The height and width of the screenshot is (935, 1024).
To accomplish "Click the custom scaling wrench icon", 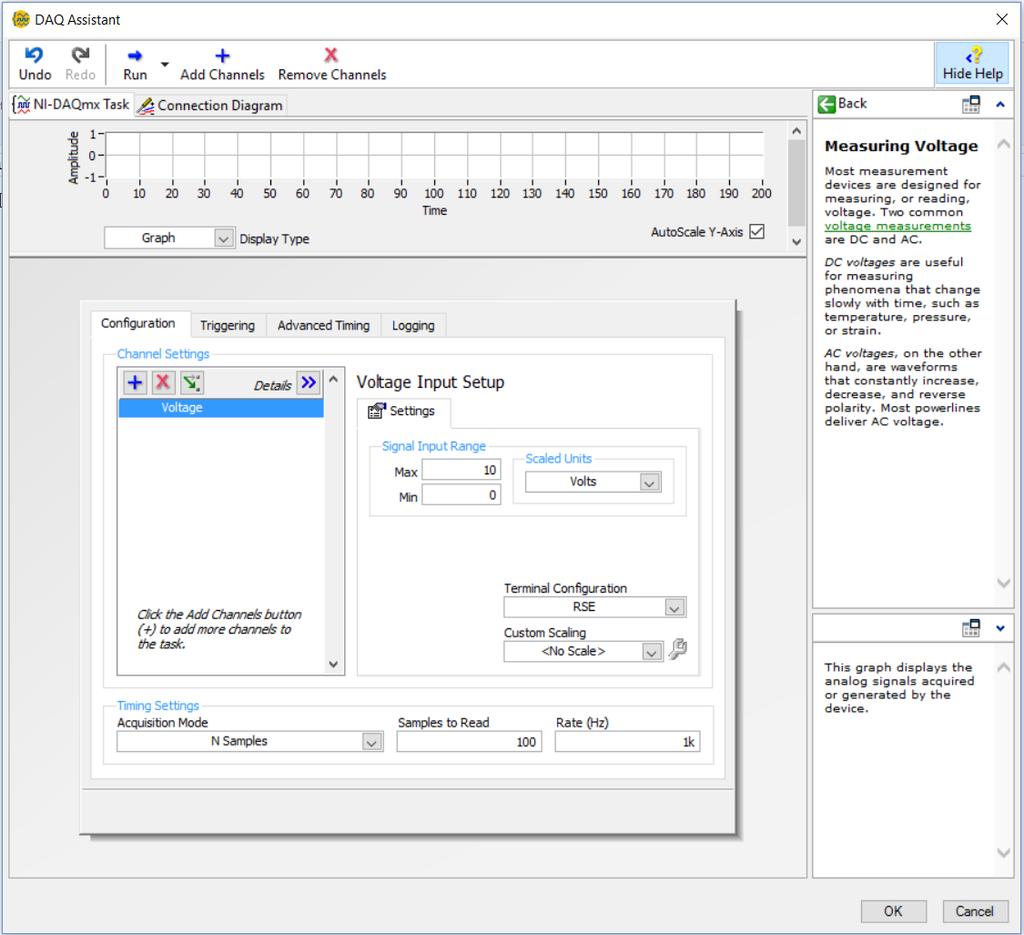I will [x=678, y=649].
